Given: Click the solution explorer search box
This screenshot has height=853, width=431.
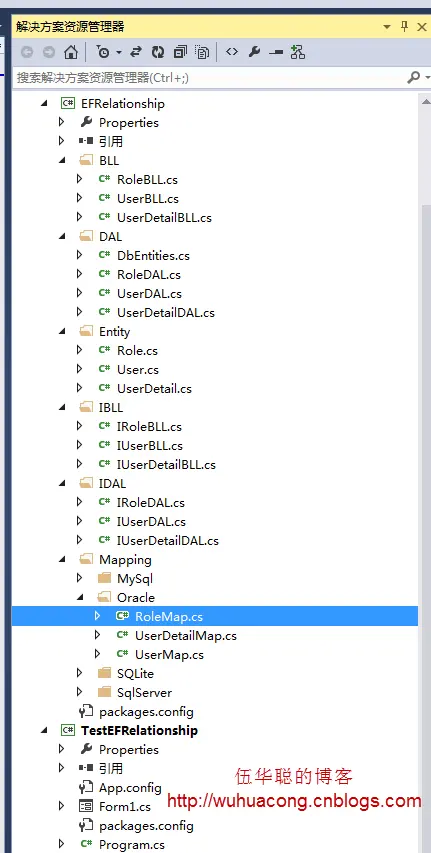Looking at the screenshot, I should pyautogui.click(x=209, y=78).
